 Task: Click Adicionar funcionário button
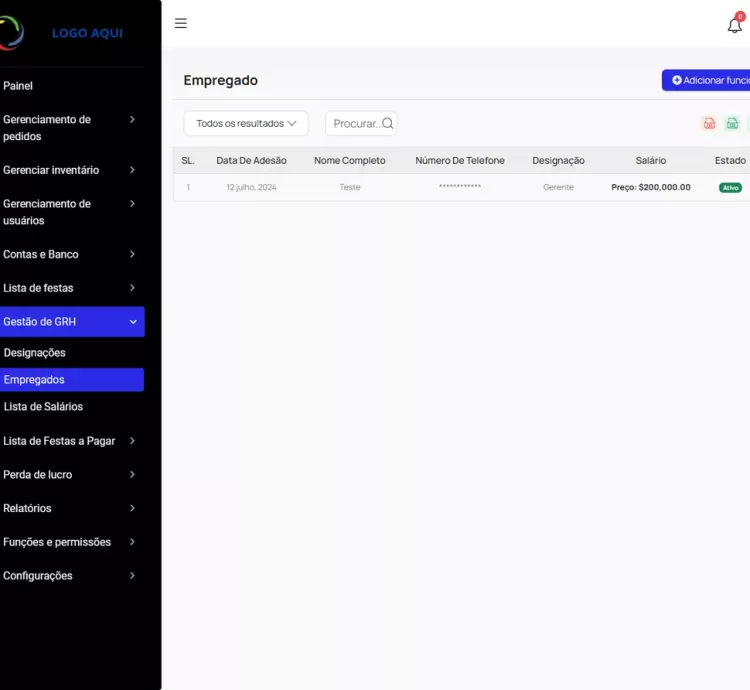click(709, 80)
